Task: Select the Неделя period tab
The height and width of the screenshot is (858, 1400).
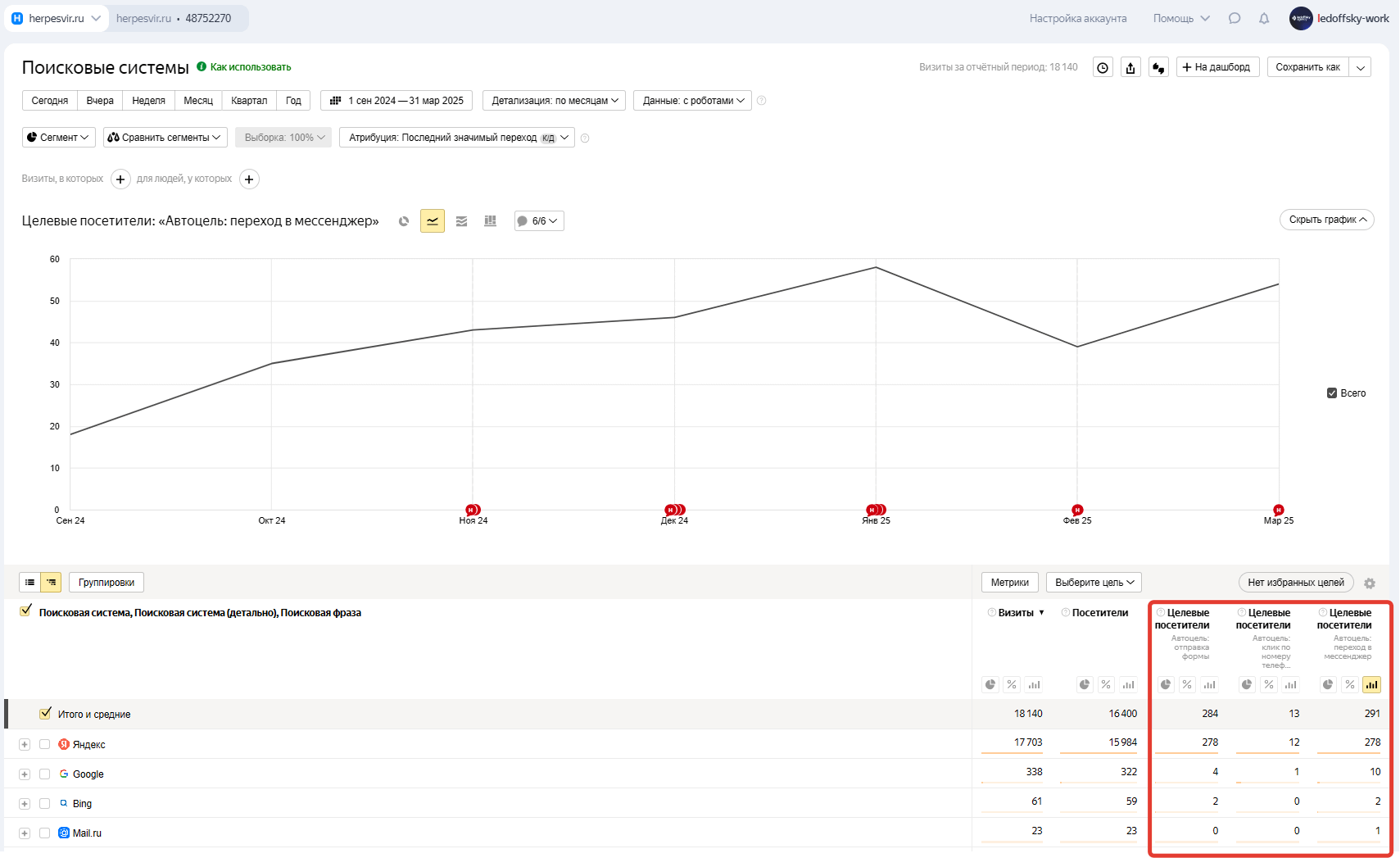Action: pos(148,101)
